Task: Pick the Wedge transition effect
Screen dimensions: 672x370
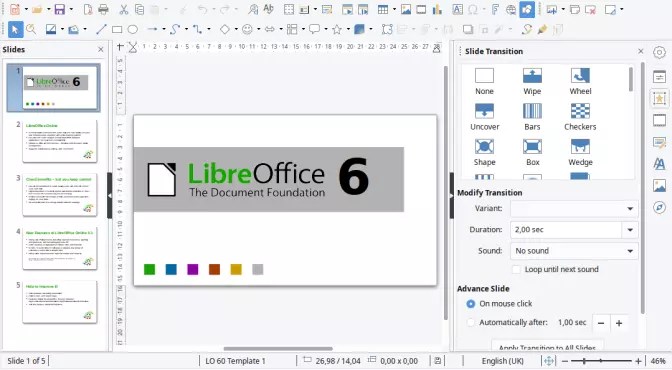Action: coord(580,153)
